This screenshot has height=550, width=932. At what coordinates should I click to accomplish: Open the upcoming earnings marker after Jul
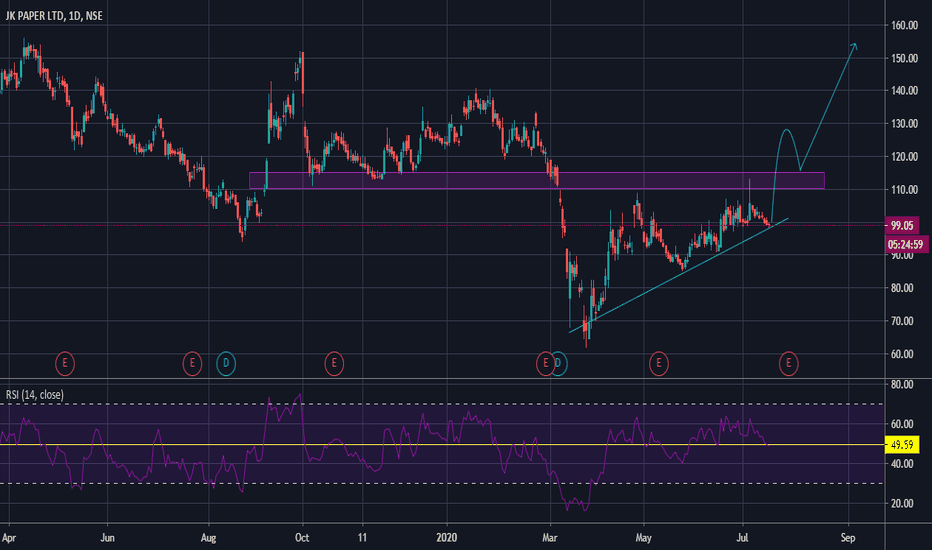(x=789, y=363)
